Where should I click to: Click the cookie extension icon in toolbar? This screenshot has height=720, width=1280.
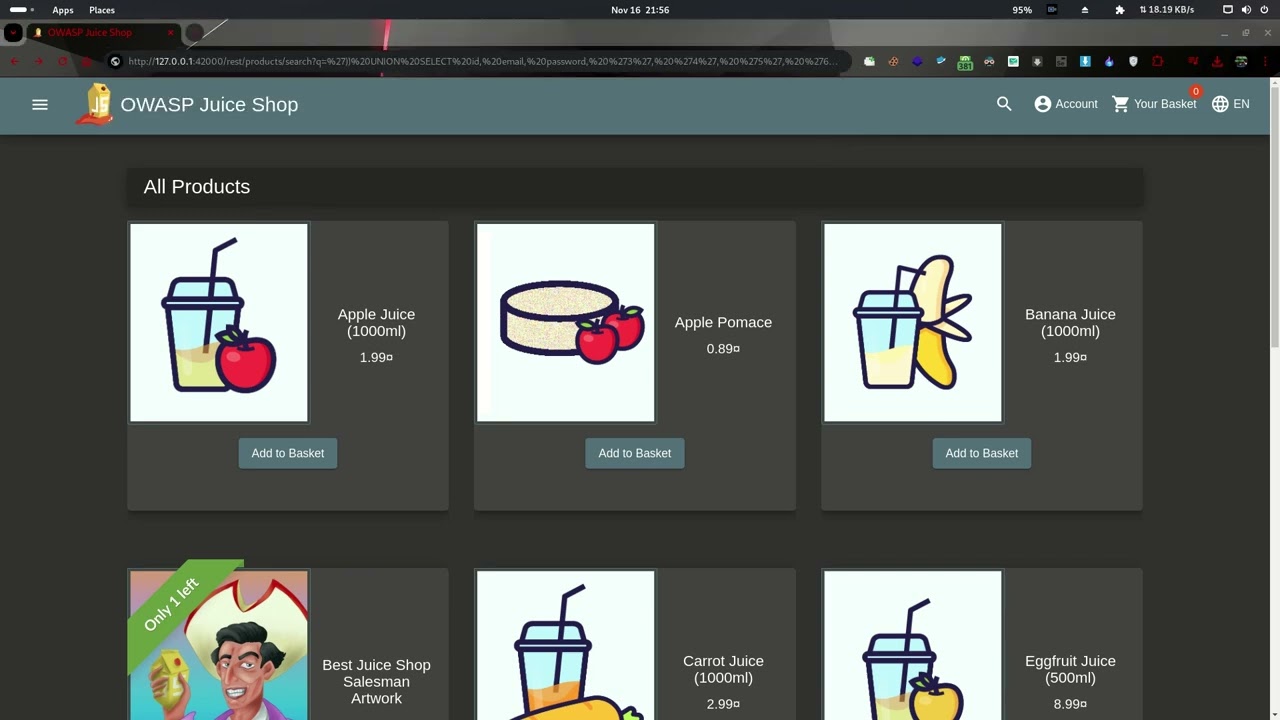[893, 62]
